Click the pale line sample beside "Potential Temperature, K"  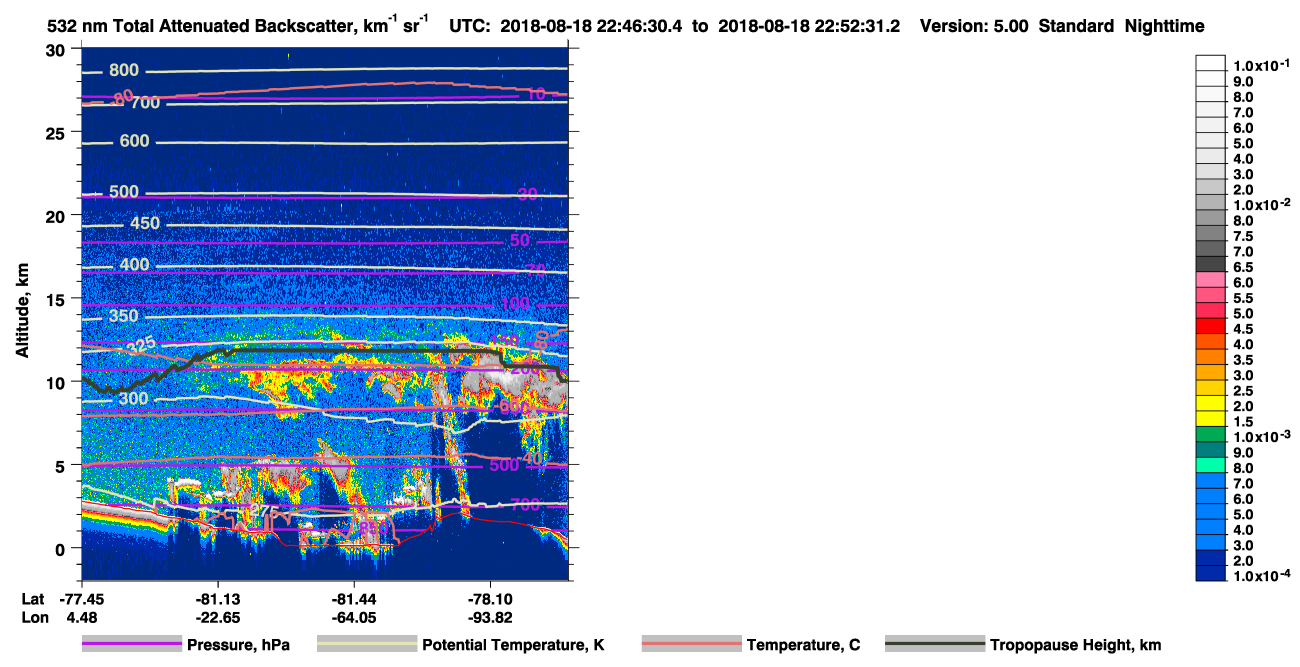(x=367, y=645)
